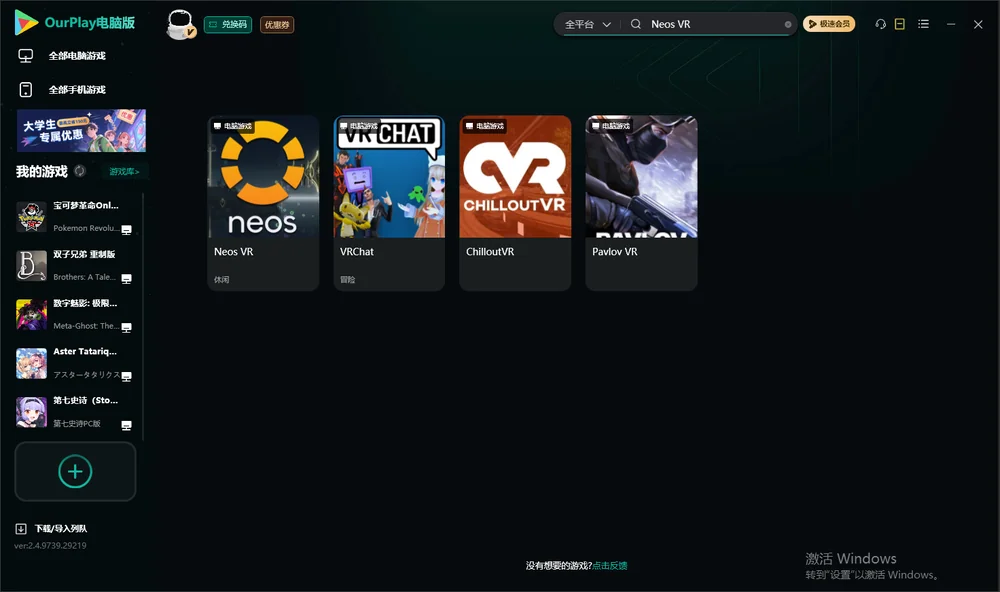
Task: Open the Neos VR game card
Action: 263,203
